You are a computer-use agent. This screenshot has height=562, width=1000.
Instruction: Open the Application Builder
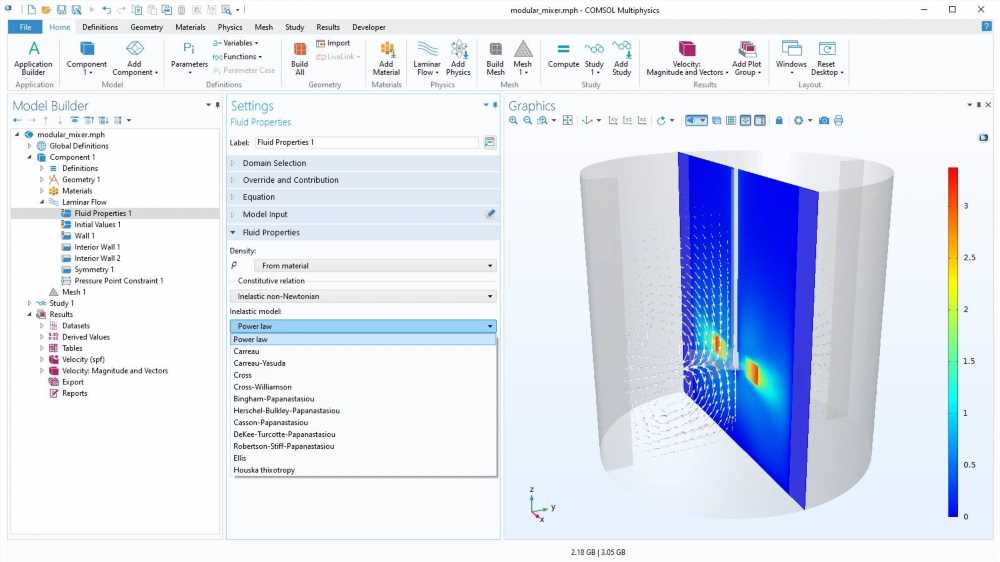33,58
